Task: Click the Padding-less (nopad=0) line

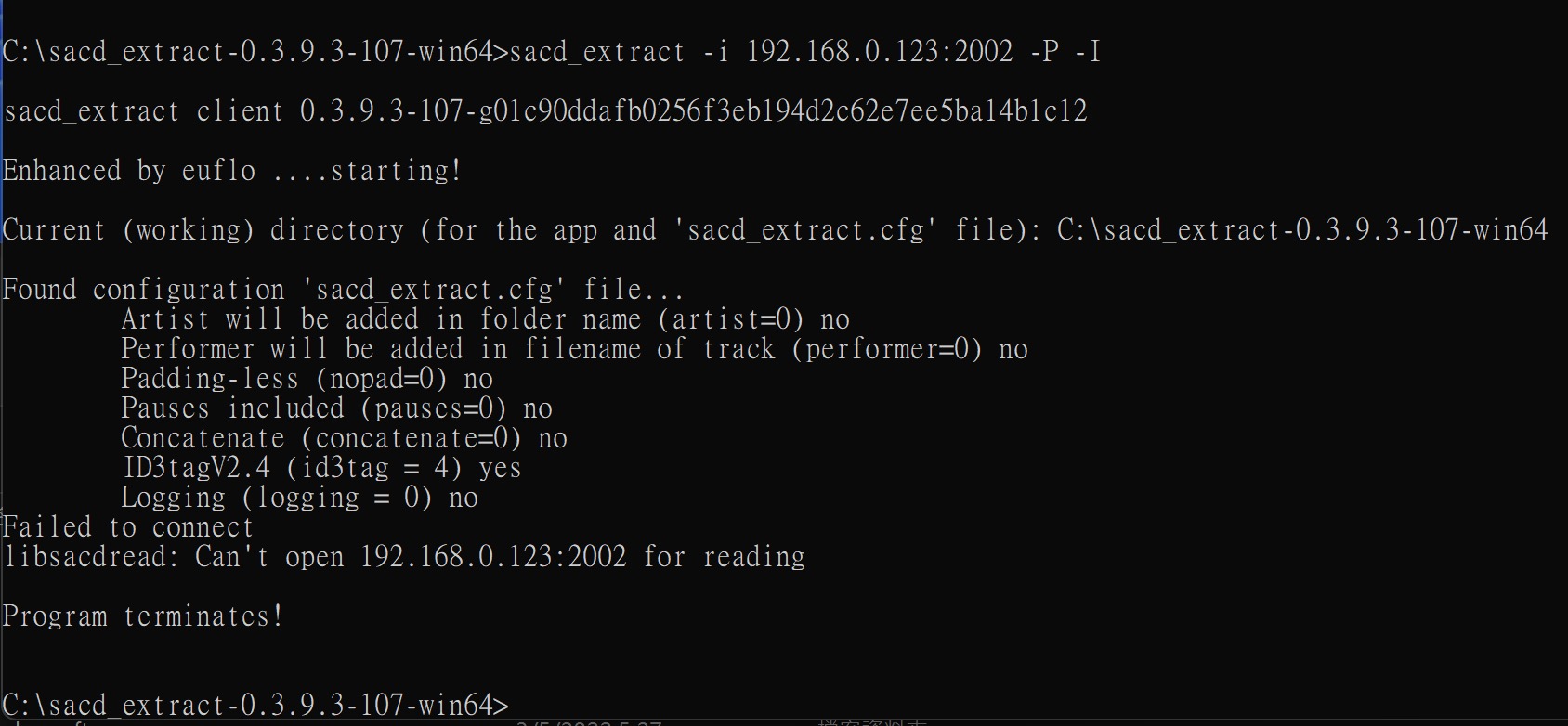Action: [x=307, y=379]
